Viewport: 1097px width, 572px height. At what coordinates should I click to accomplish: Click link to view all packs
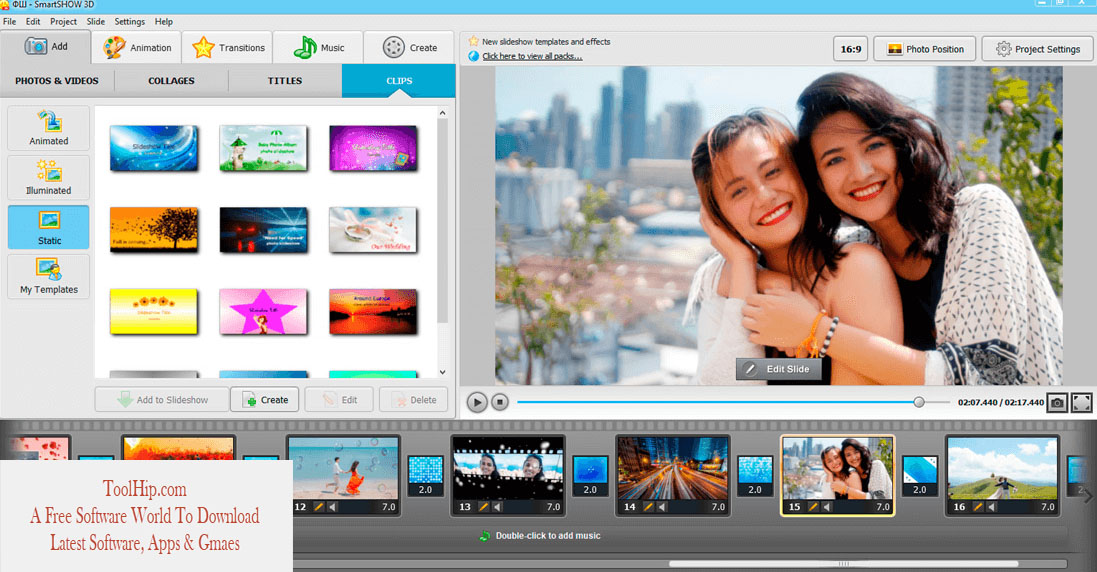(x=532, y=56)
